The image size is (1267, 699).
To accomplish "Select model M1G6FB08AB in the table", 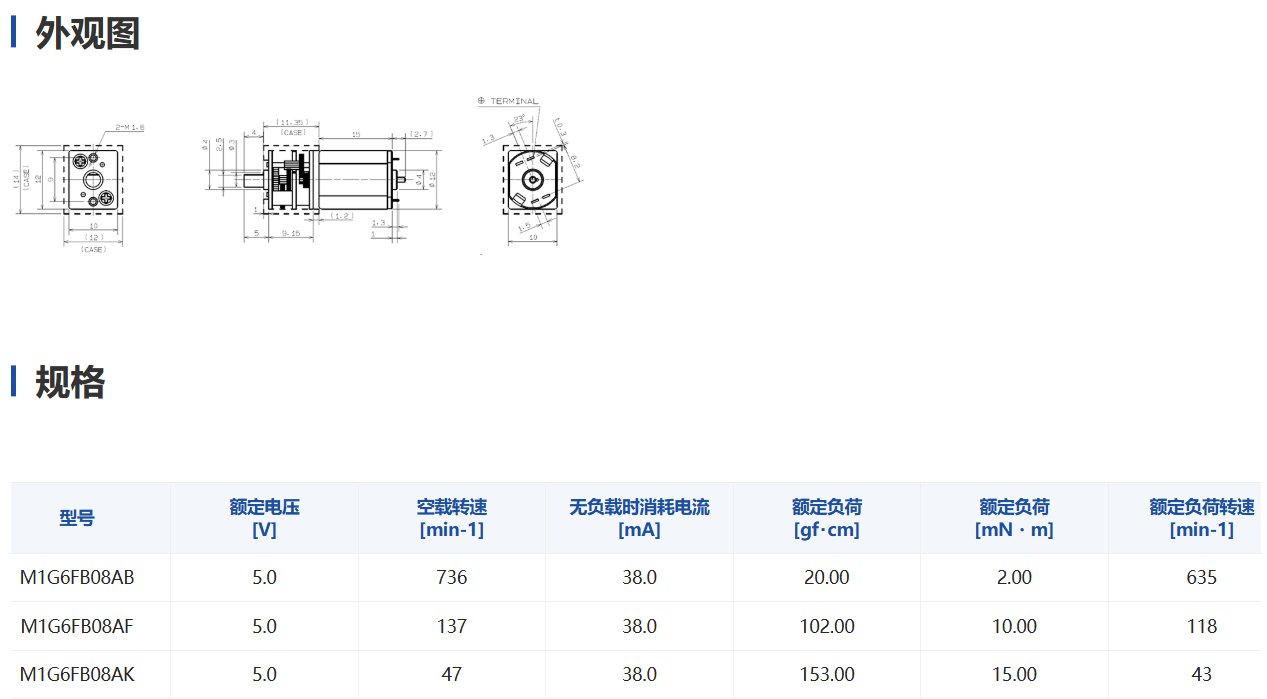I will coord(77,577).
